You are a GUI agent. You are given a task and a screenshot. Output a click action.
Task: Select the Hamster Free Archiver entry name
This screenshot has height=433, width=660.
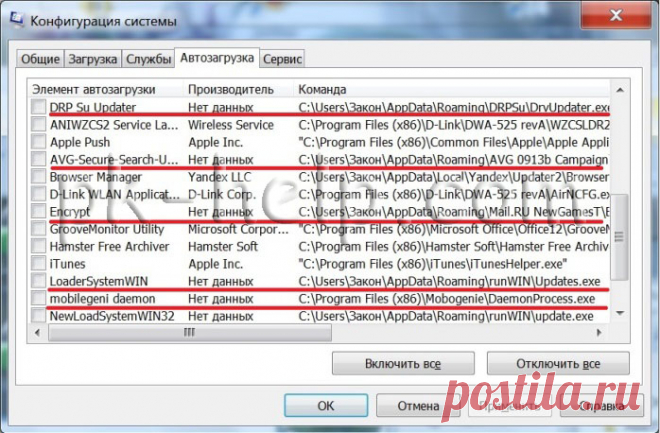pyautogui.click(x=109, y=246)
